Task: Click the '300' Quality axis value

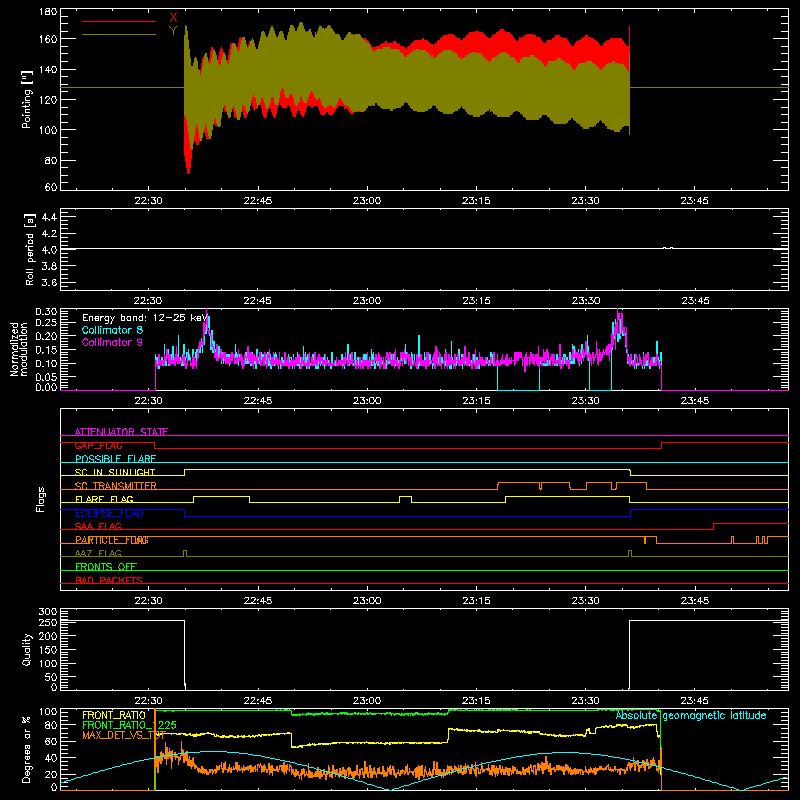Action: click(x=48, y=612)
